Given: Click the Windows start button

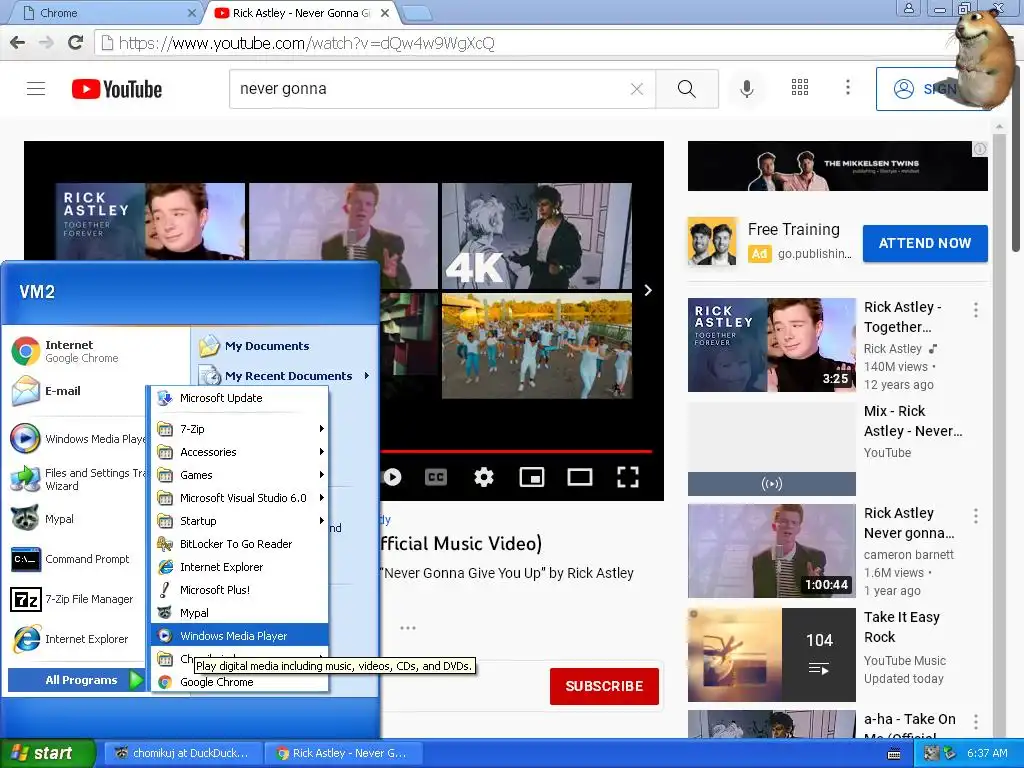Looking at the screenshot, I should click(47, 753).
